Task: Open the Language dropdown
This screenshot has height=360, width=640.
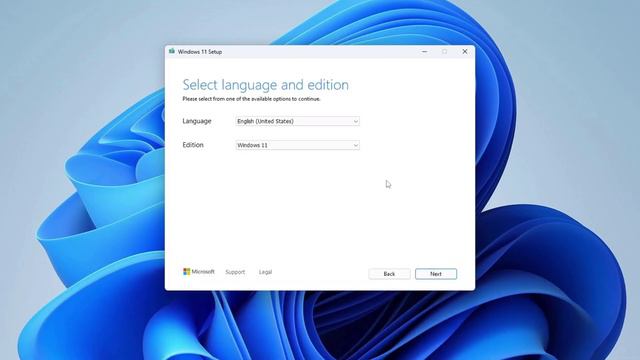Action: tap(298, 121)
